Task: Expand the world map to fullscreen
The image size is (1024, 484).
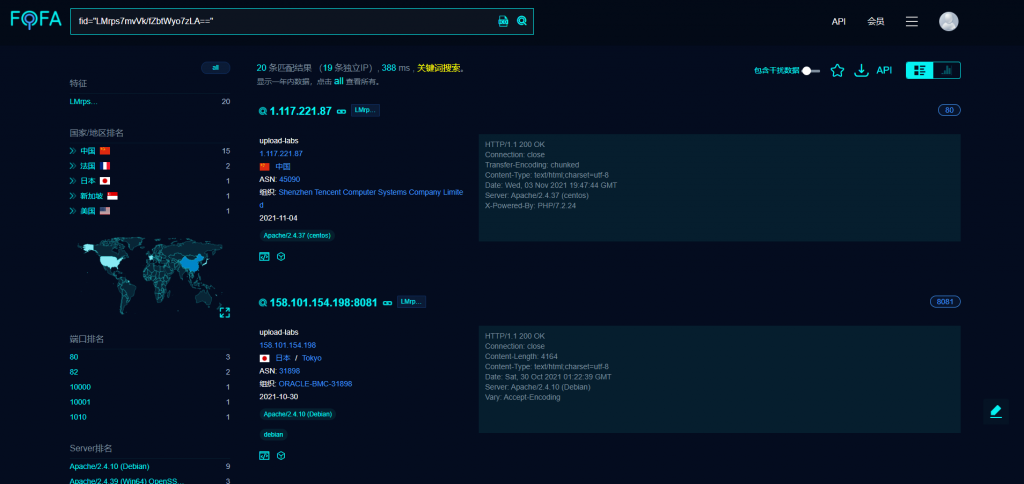Action: (x=225, y=312)
